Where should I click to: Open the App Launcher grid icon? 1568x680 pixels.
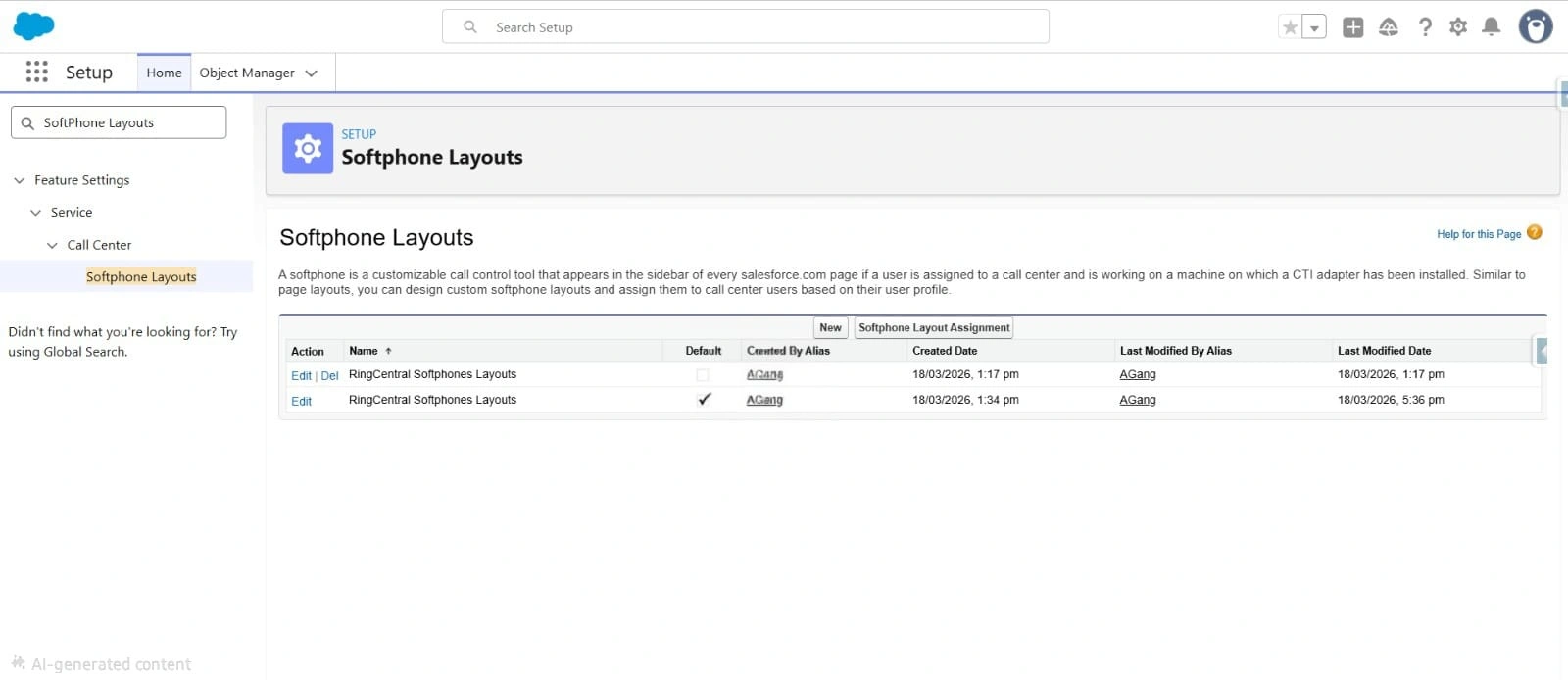point(37,72)
